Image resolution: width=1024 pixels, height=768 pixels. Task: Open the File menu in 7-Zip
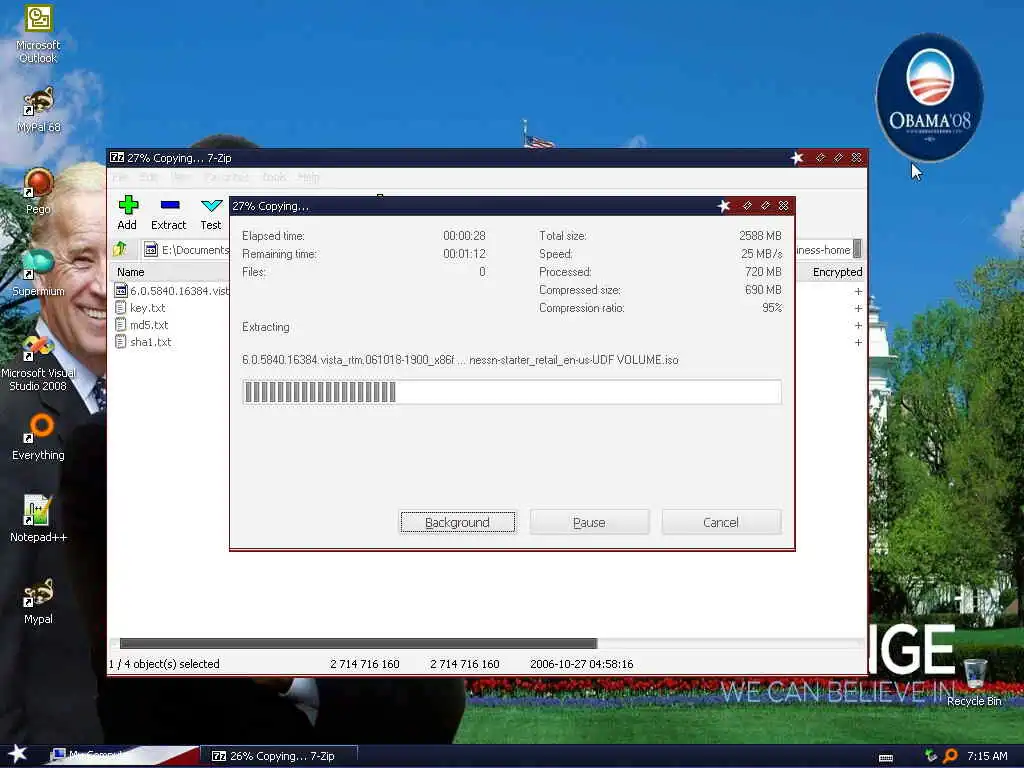[120, 177]
